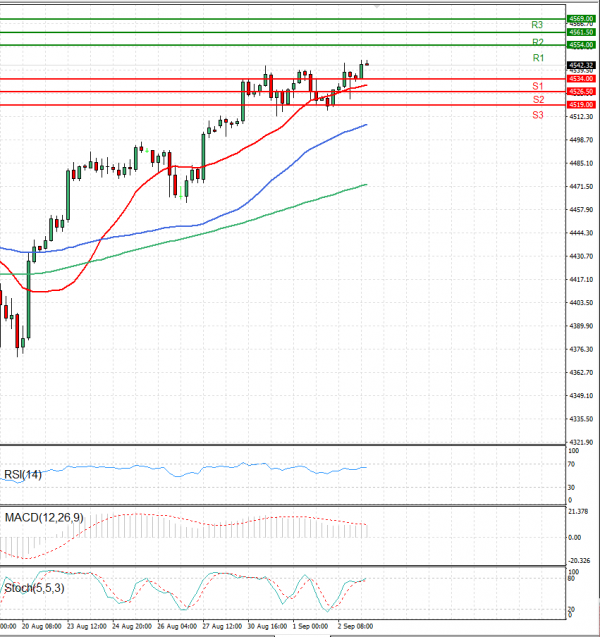Click the current price tag 4542.32
600x637 pixels.
581,65
